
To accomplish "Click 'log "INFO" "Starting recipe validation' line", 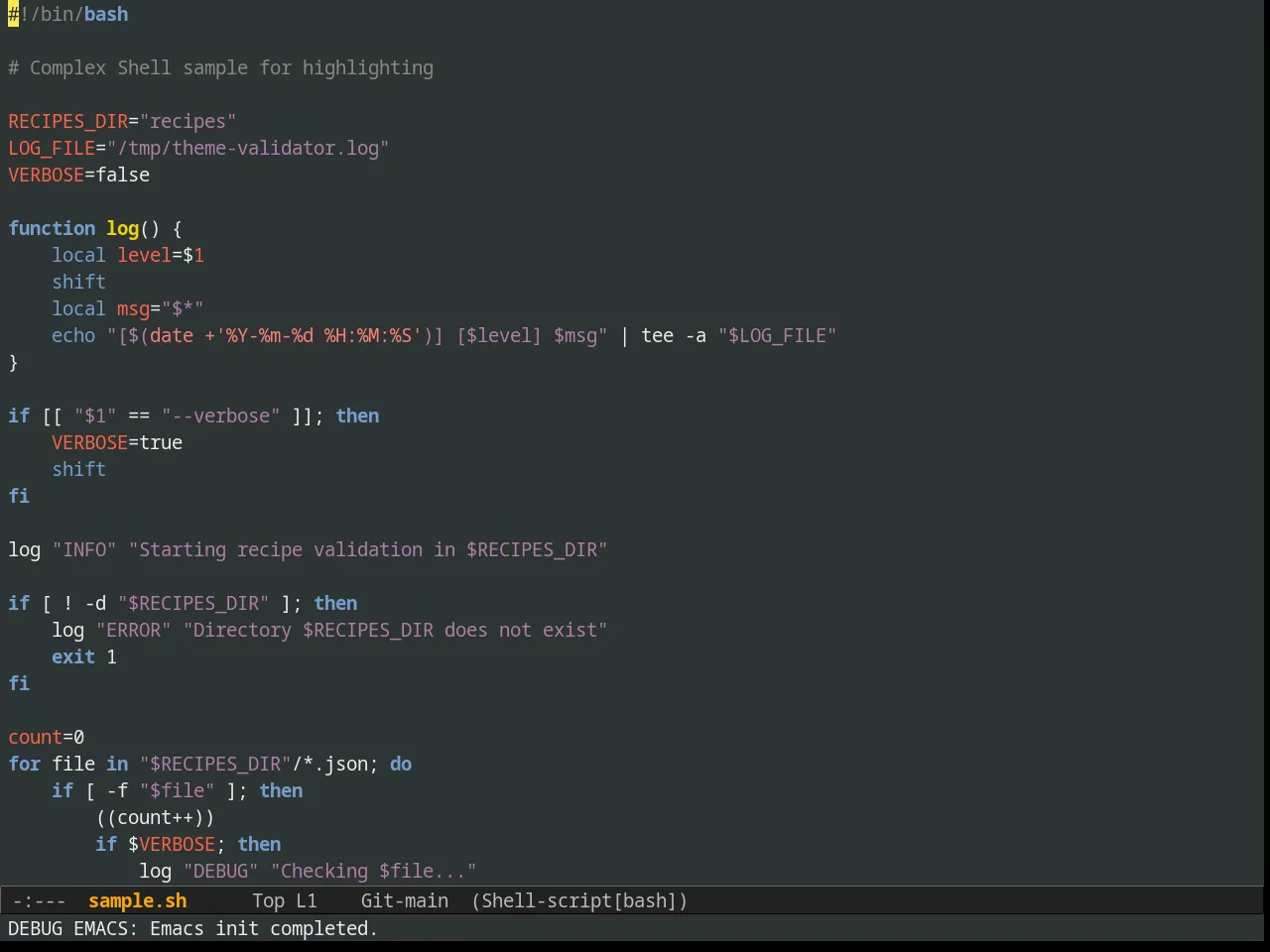I will tap(308, 549).
